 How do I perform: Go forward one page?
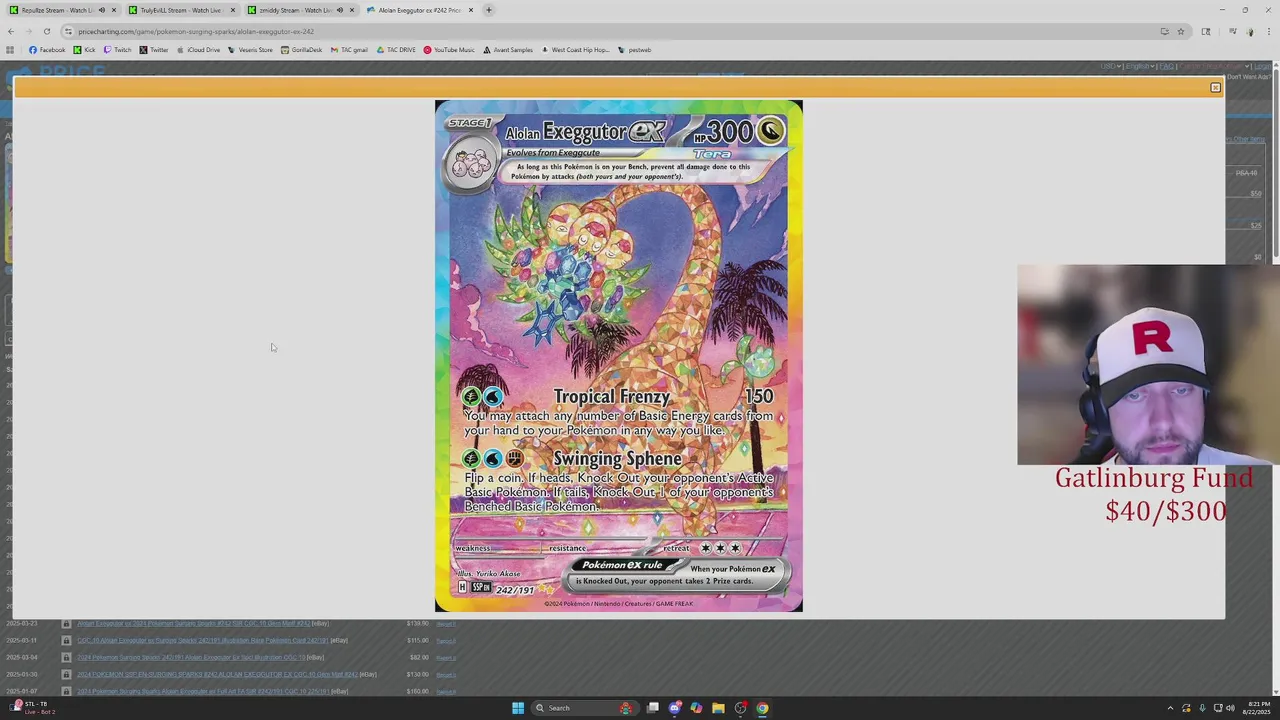[28, 31]
